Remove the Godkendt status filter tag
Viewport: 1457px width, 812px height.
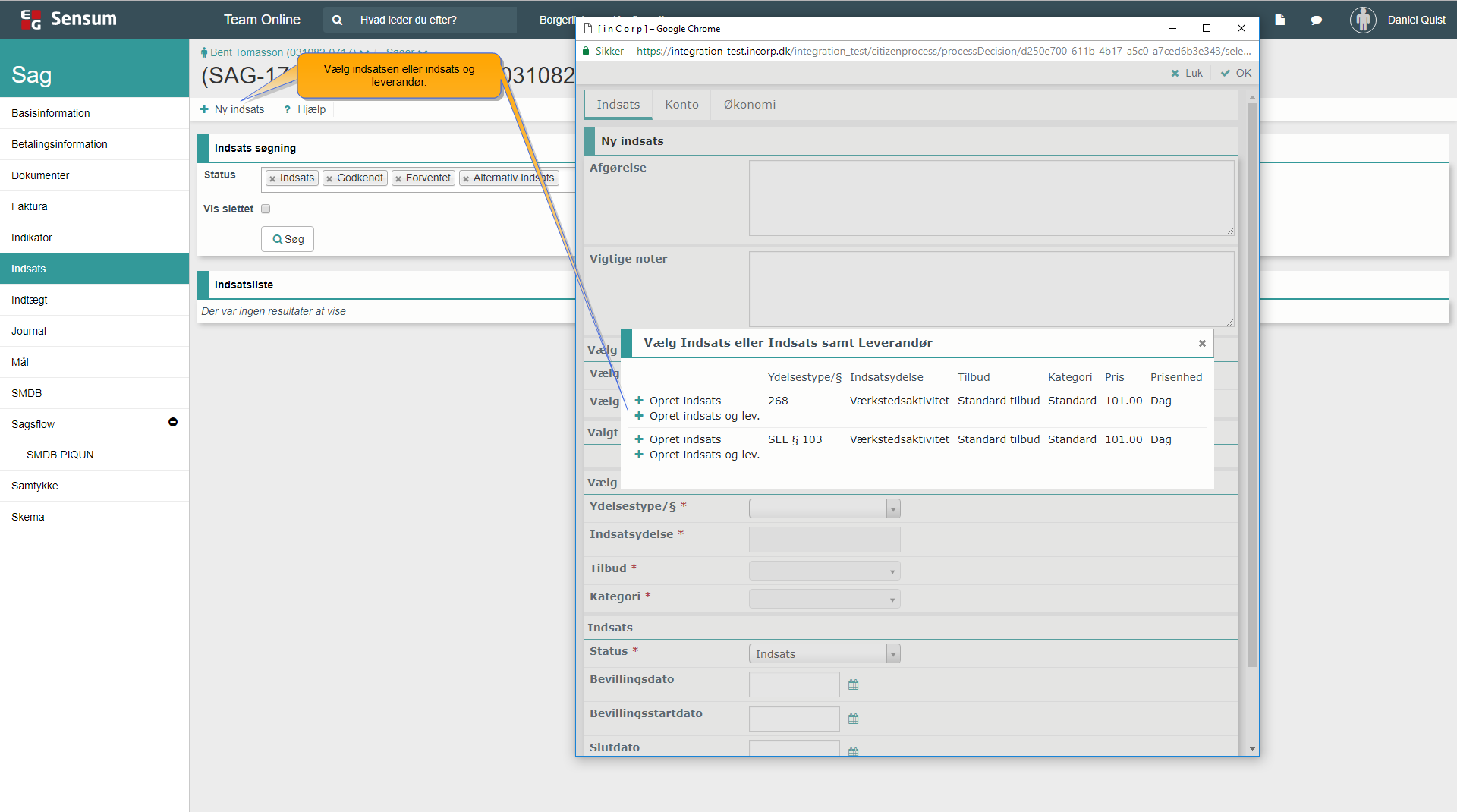coord(329,179)
